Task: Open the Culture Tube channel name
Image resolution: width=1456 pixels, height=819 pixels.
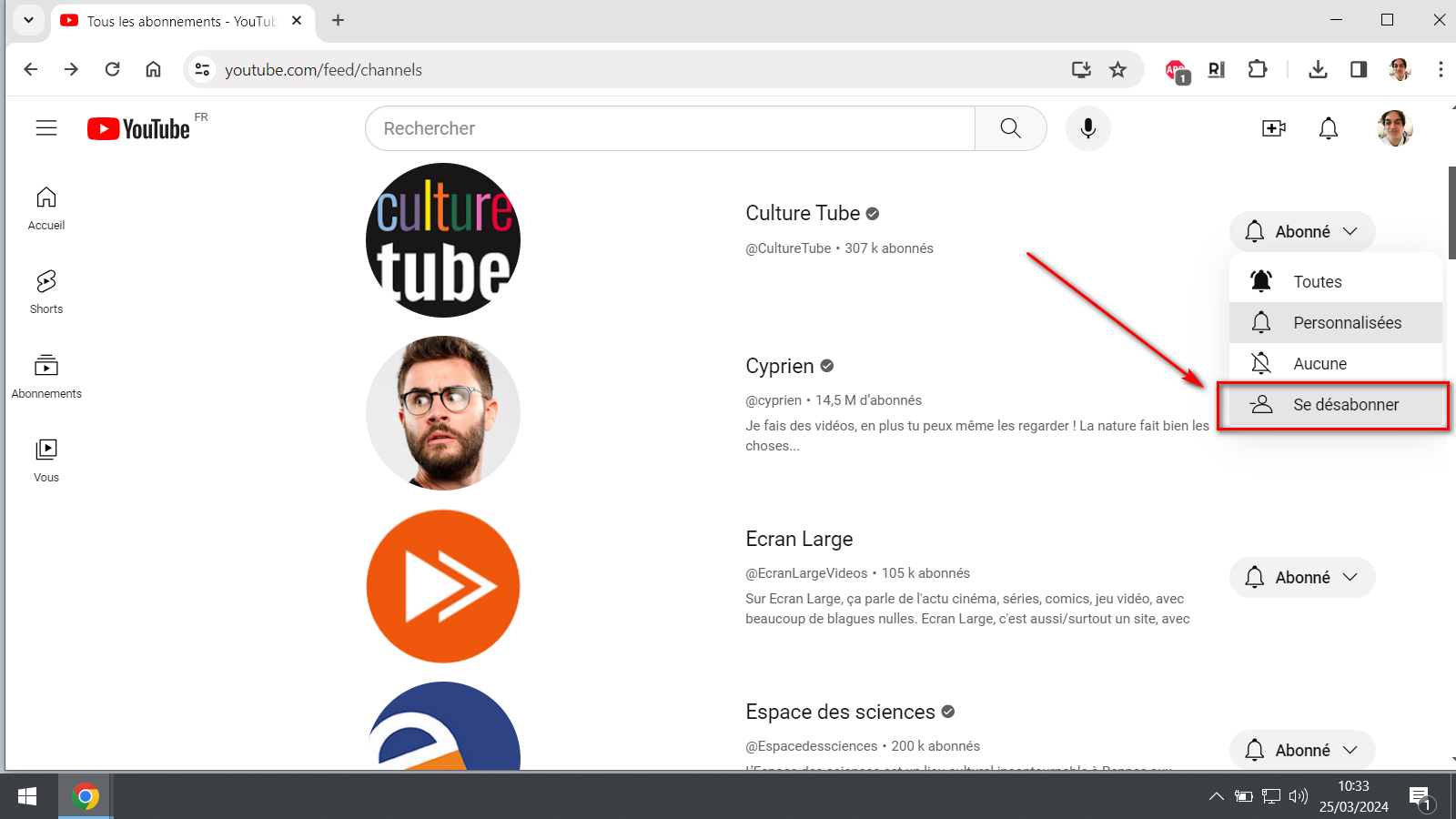Action: pyautogui.click(x=803, y=213)
